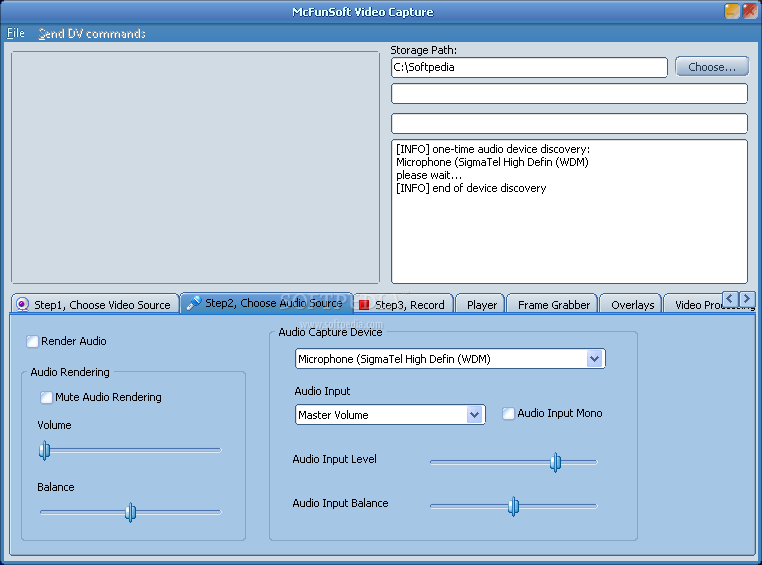This screenshot has width=762, height=565.
Task: Open the Player tab
Action: tap(482, 305)
